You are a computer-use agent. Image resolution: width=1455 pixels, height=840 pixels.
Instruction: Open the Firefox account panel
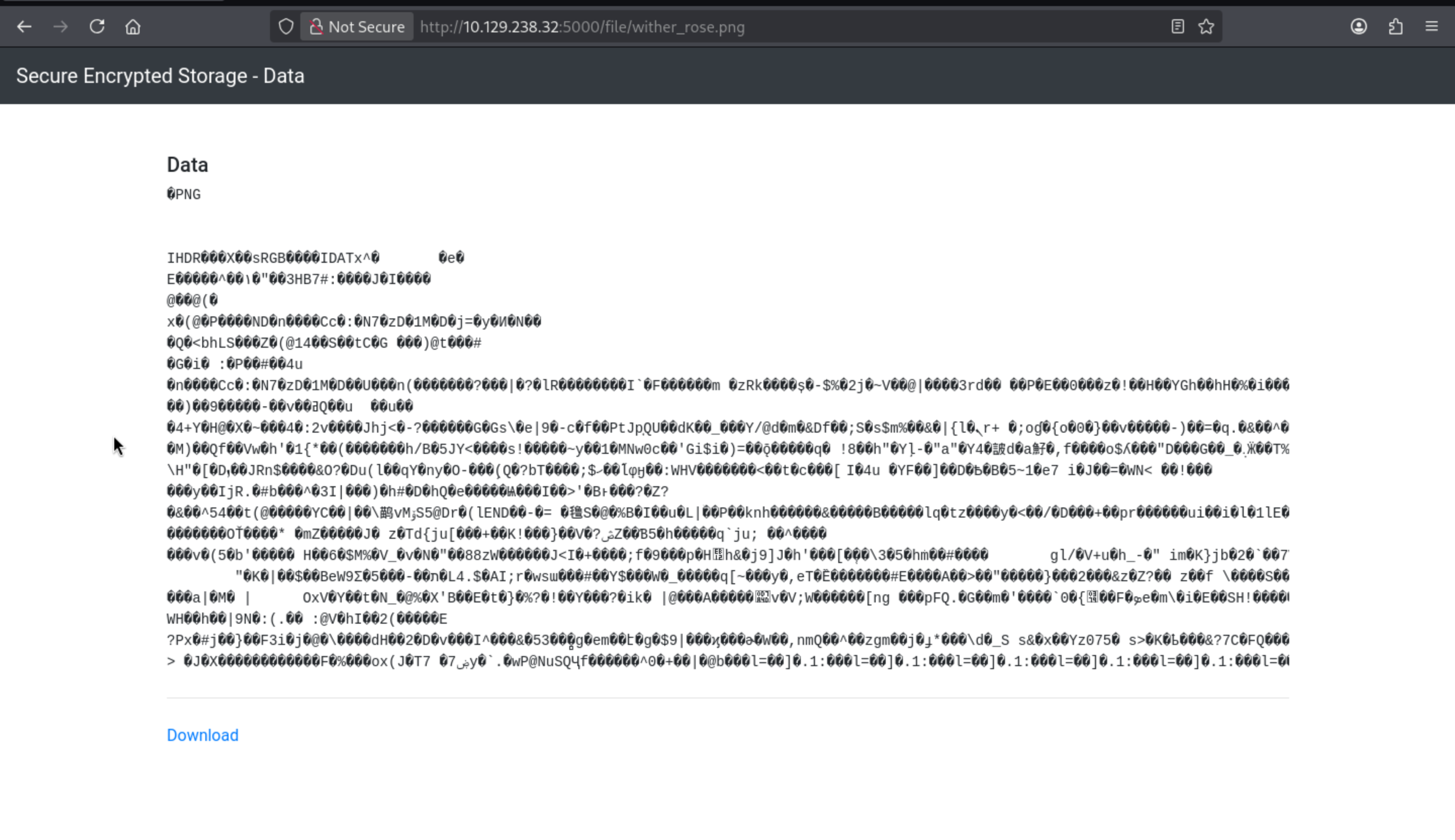pos(1358,27)
